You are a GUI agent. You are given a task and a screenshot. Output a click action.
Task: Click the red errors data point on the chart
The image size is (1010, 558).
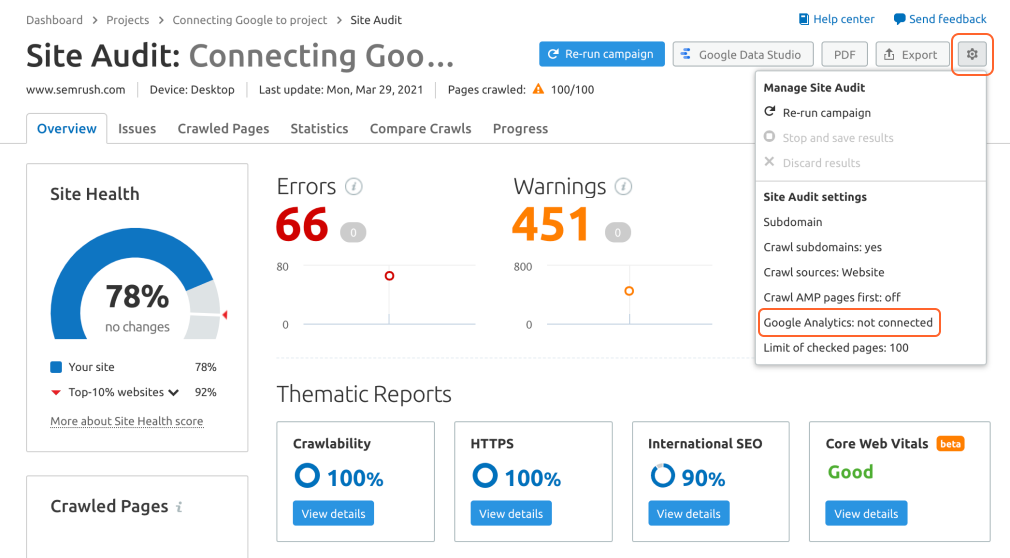pyautogui.click(x=389, y=276)
